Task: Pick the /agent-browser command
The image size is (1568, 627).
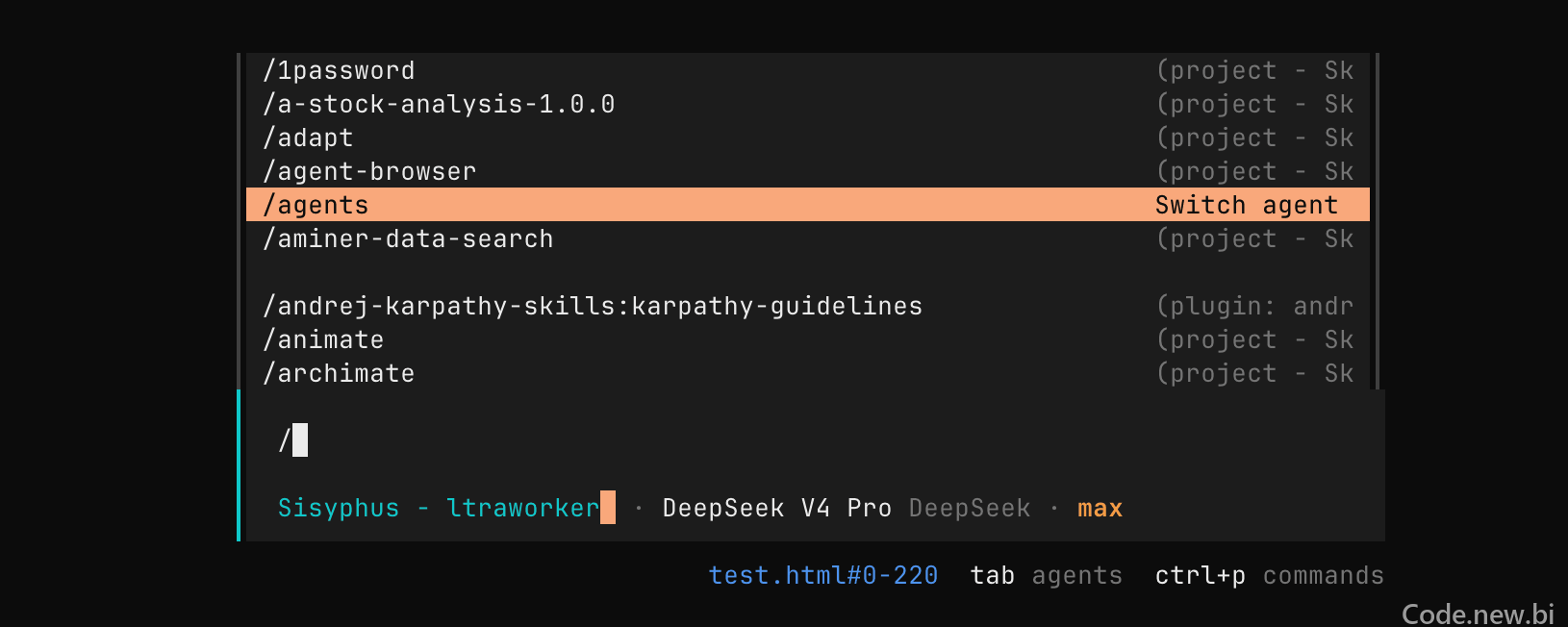Action: (808, 171)
